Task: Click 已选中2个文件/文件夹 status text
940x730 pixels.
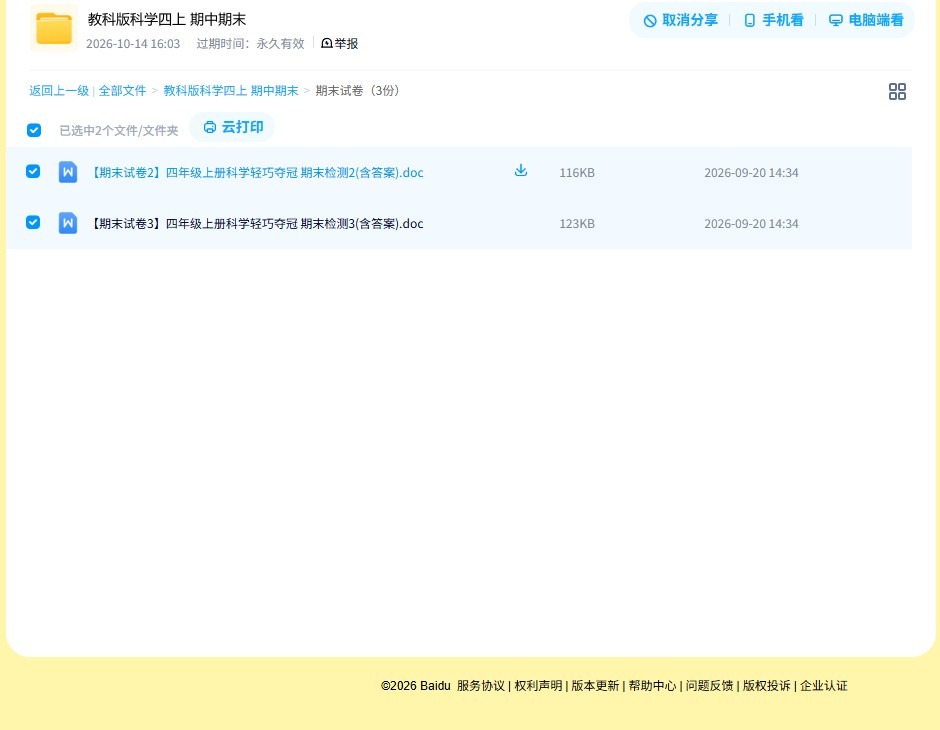Action: pyautogui.click(x=119, y=131)
